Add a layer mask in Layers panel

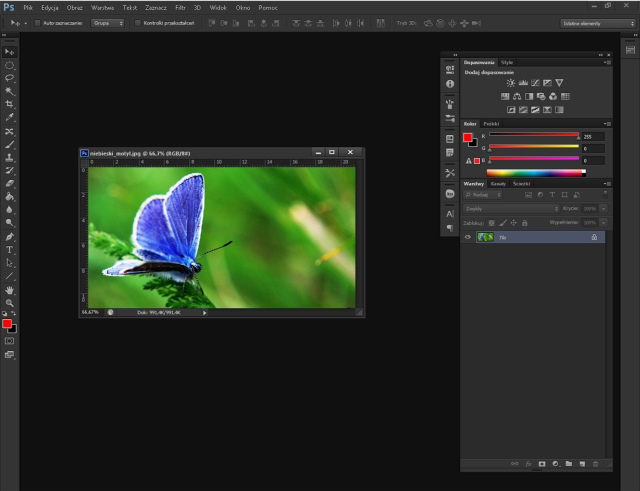click(542, 464)
